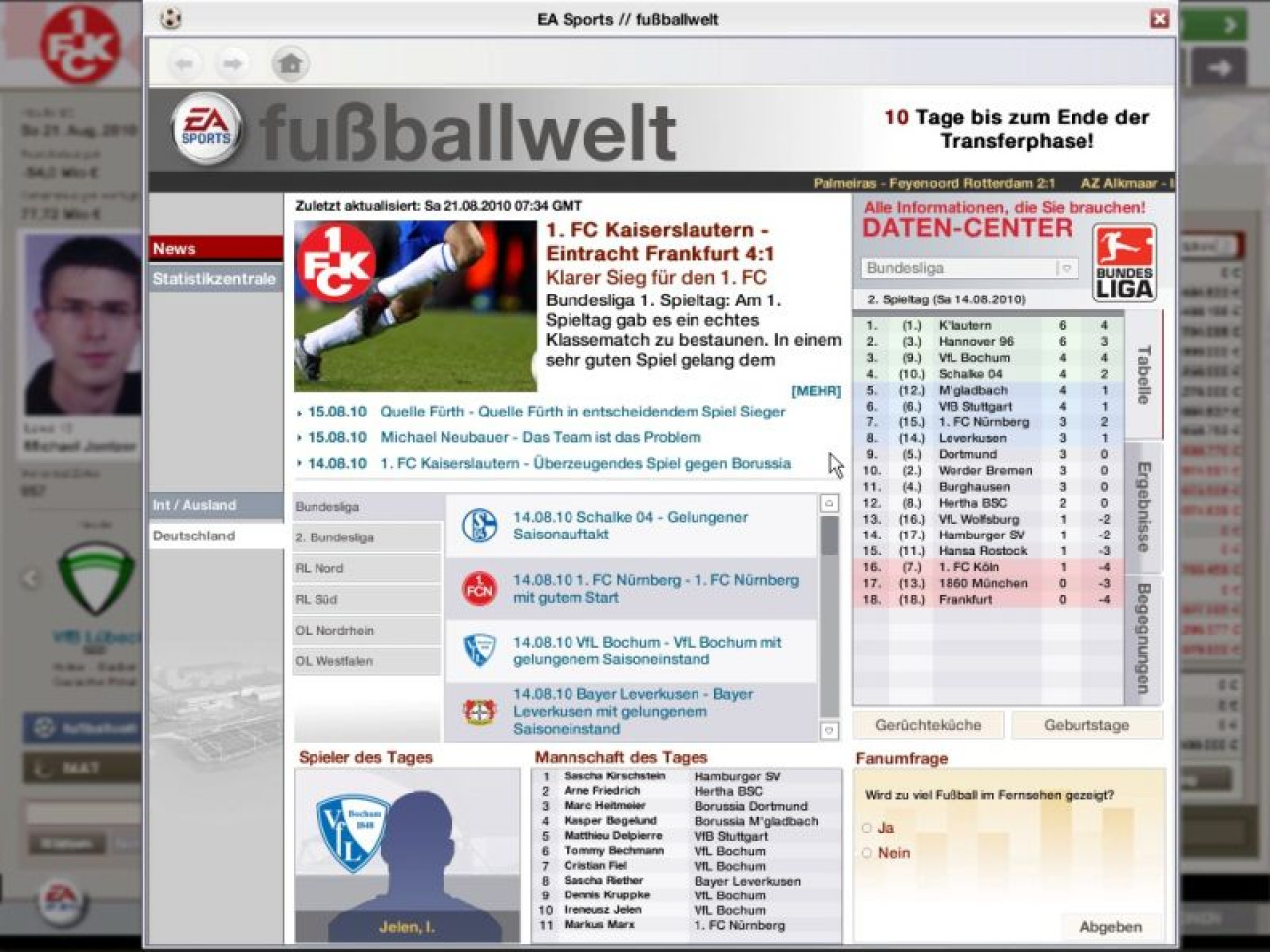
Task: Go back with the browser back arrow
Action: tap(185, 64)
